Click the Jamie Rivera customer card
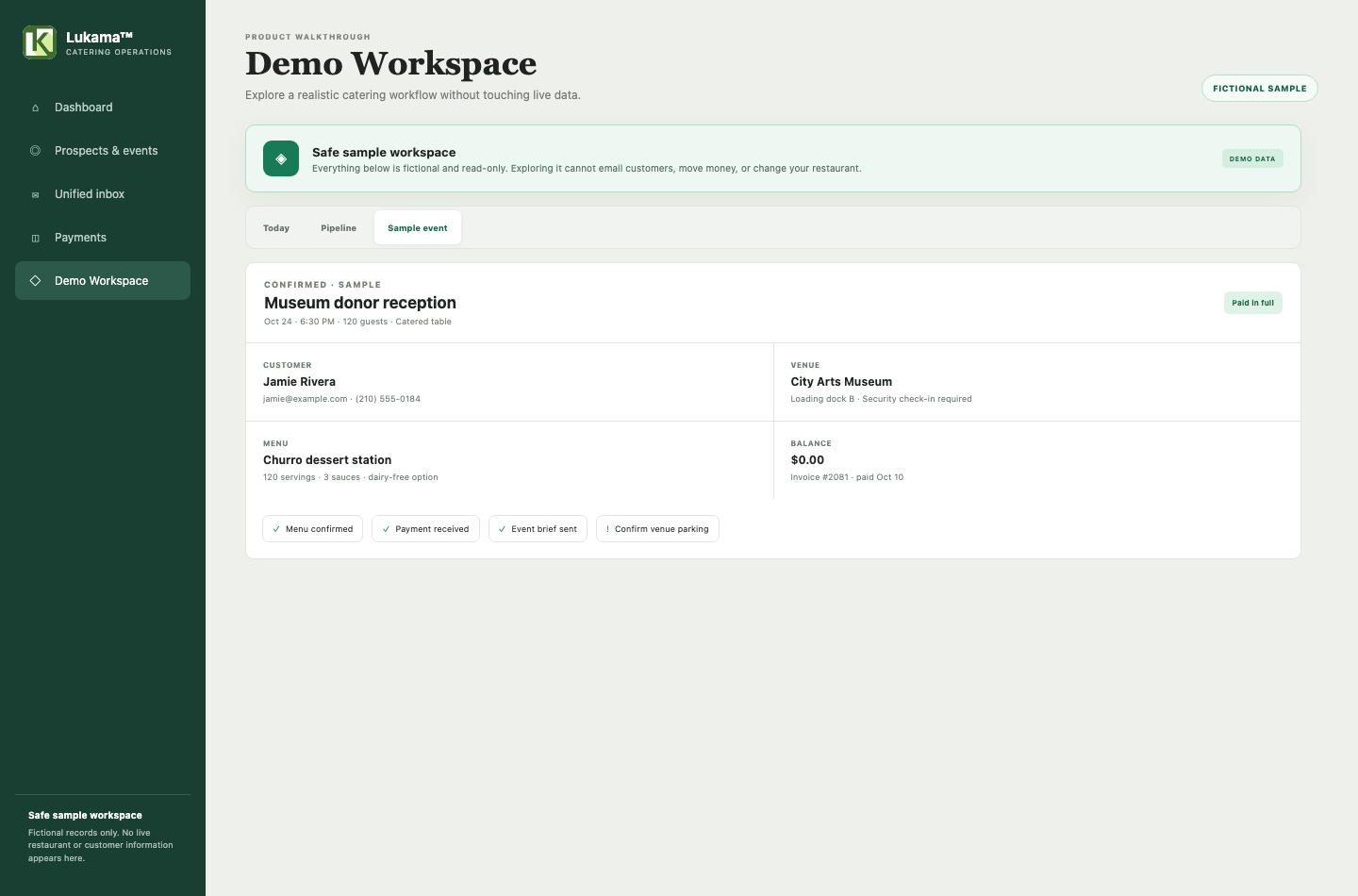1358x896 pixels. [x=509, y=382]
